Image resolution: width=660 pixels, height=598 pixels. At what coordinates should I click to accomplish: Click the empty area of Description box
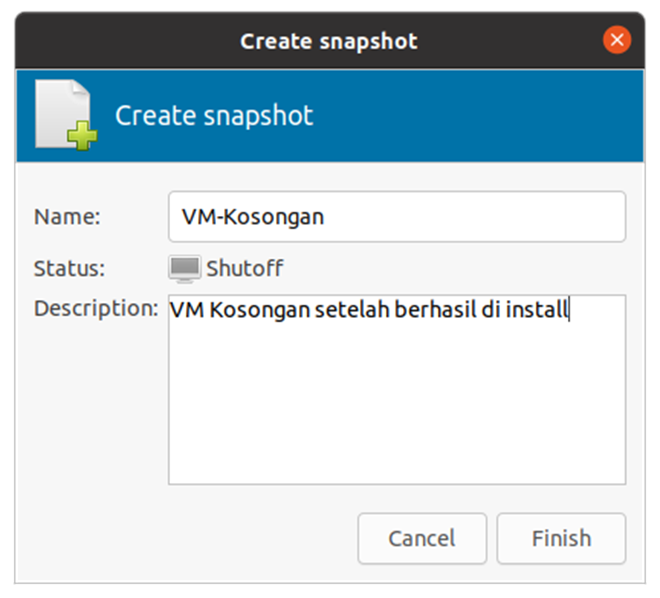(396, 410)
